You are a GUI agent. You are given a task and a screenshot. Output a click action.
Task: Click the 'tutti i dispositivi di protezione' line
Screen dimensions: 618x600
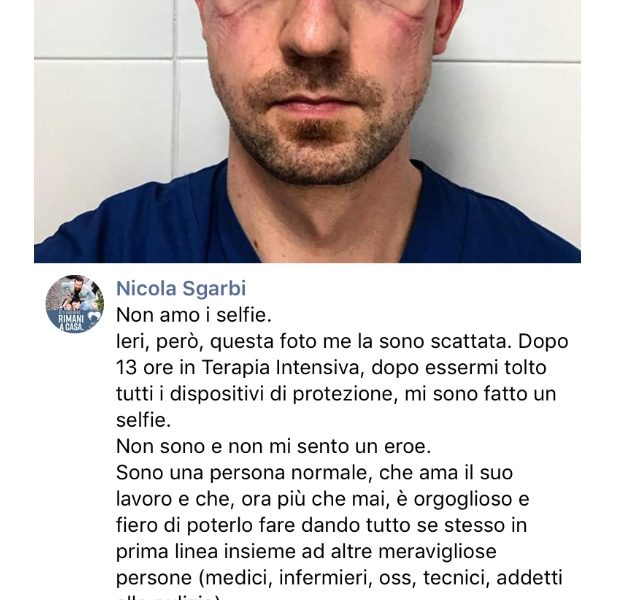336,394
